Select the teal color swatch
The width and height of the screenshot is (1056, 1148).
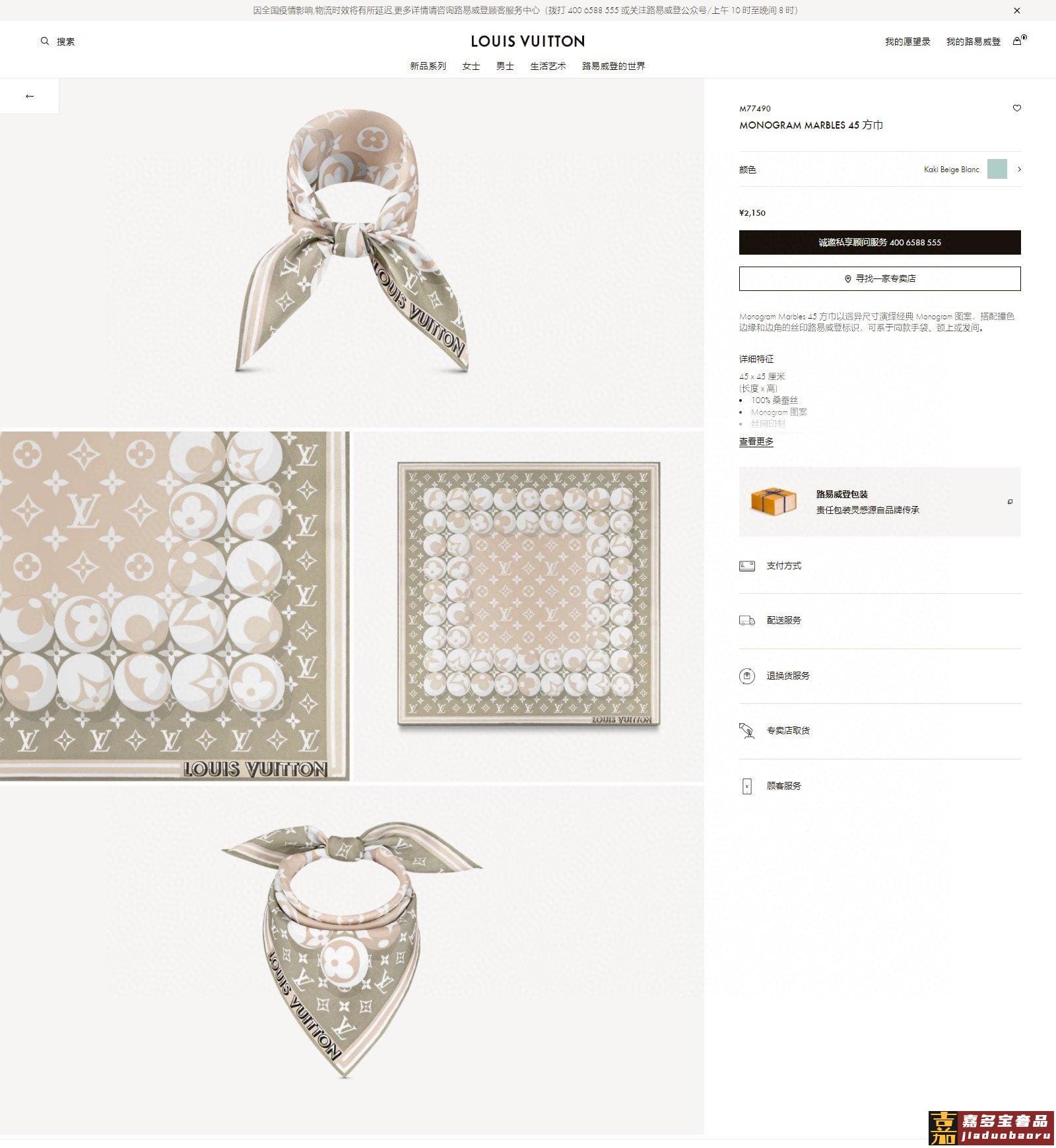coord(997,169)
